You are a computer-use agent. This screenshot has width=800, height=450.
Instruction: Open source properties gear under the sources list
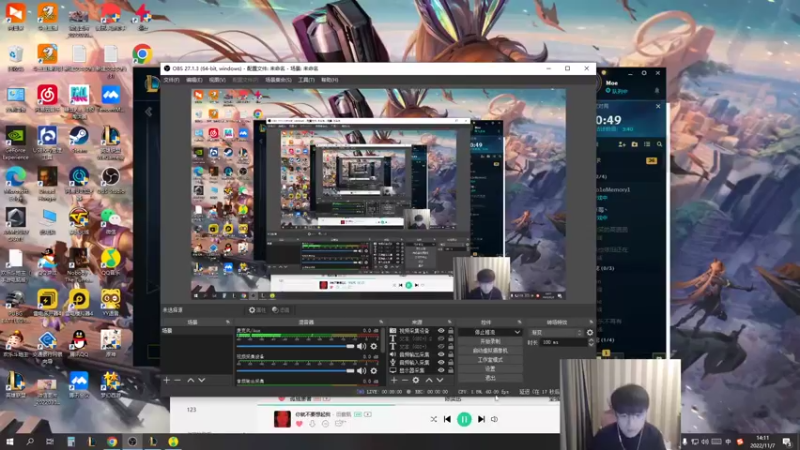pyautogui.click(x=416, y=380)
